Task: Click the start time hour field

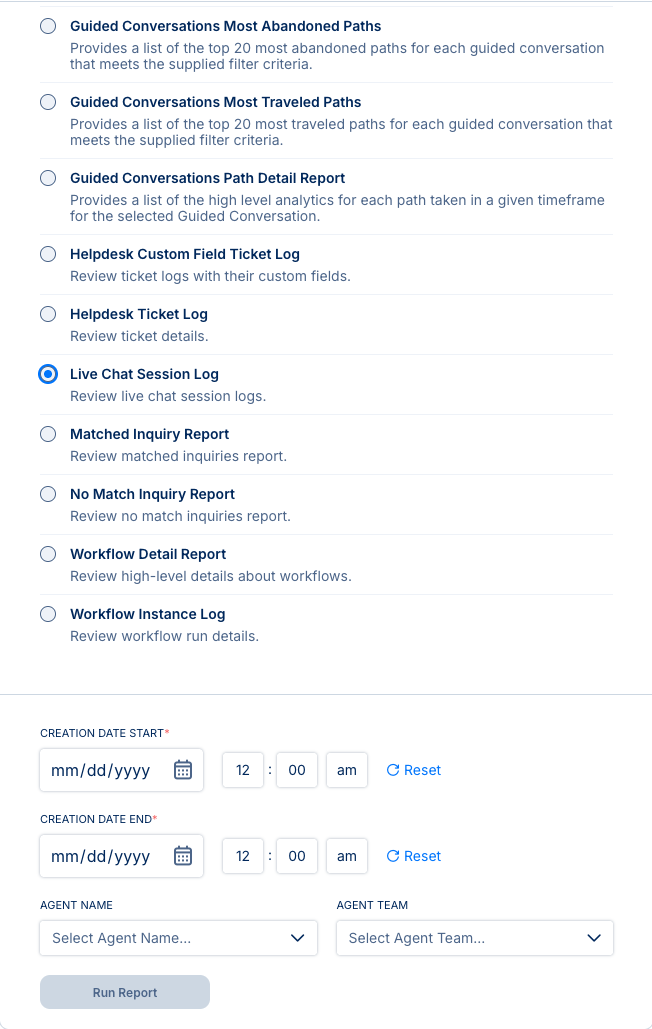Action: pos(243,770)
